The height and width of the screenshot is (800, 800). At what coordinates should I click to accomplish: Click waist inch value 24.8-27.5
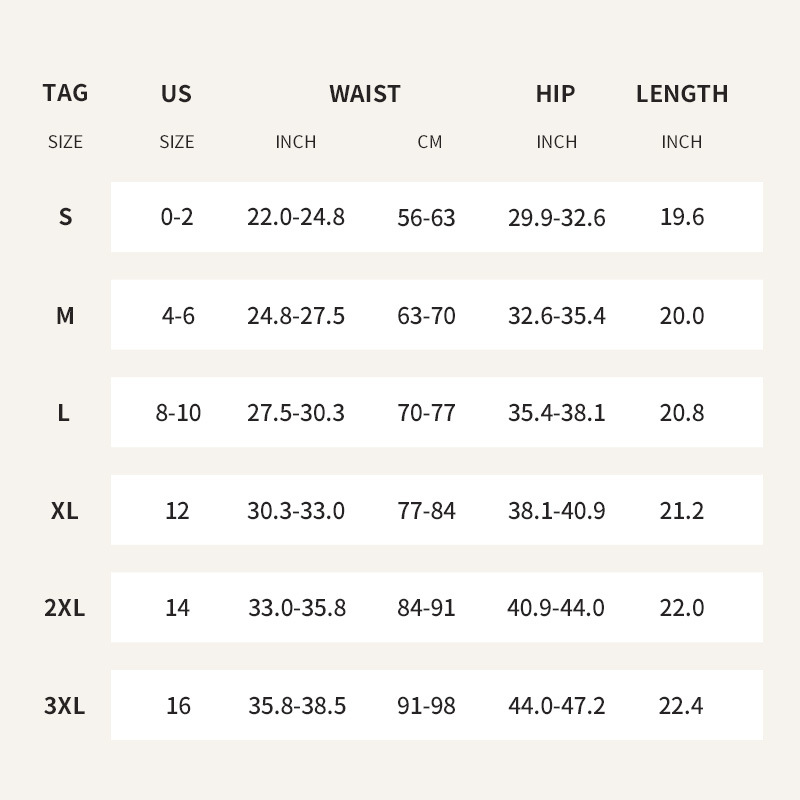[296, 316]
